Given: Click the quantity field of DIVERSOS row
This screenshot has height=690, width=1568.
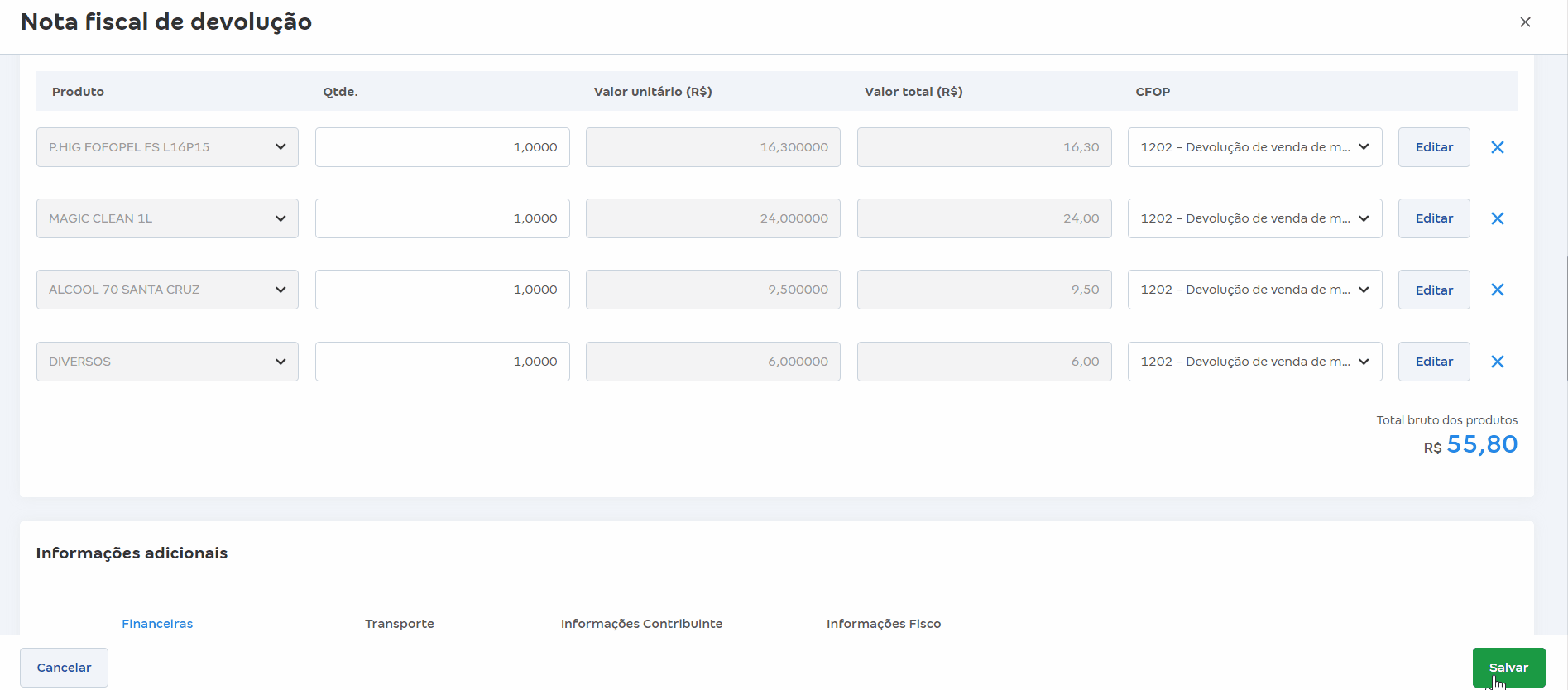Looking at the screenshot, I should tap(442, 362).
